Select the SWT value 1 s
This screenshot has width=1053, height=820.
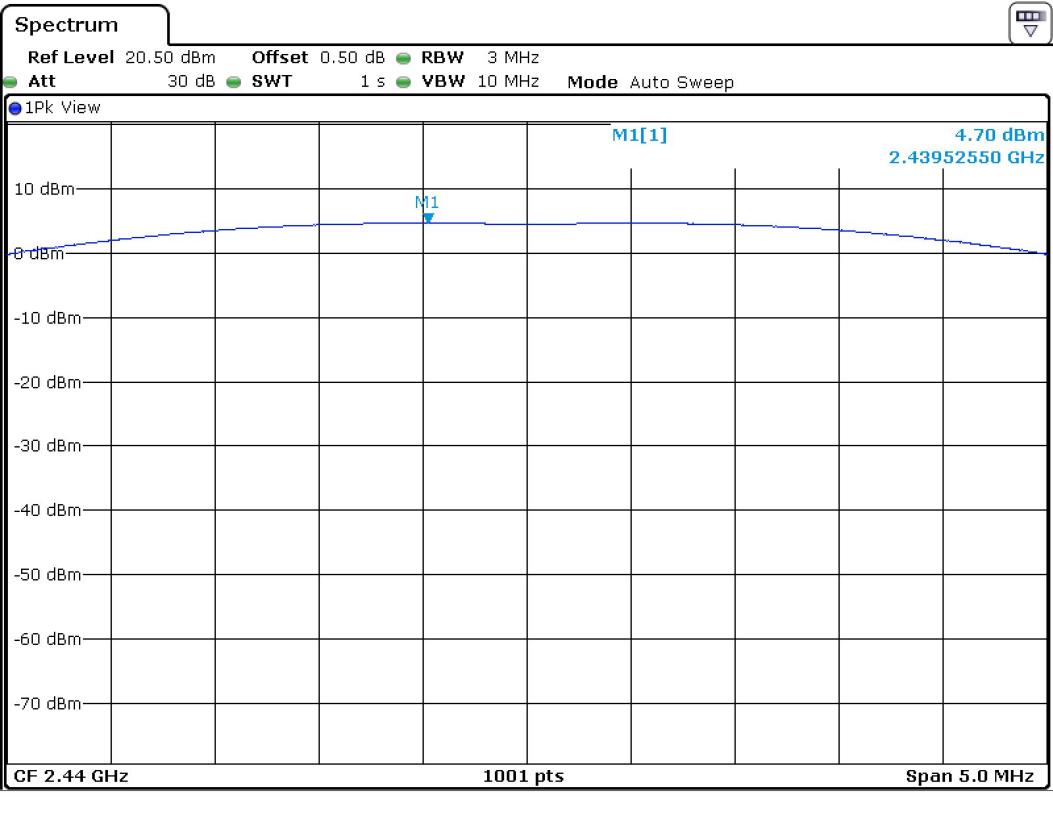372,81
